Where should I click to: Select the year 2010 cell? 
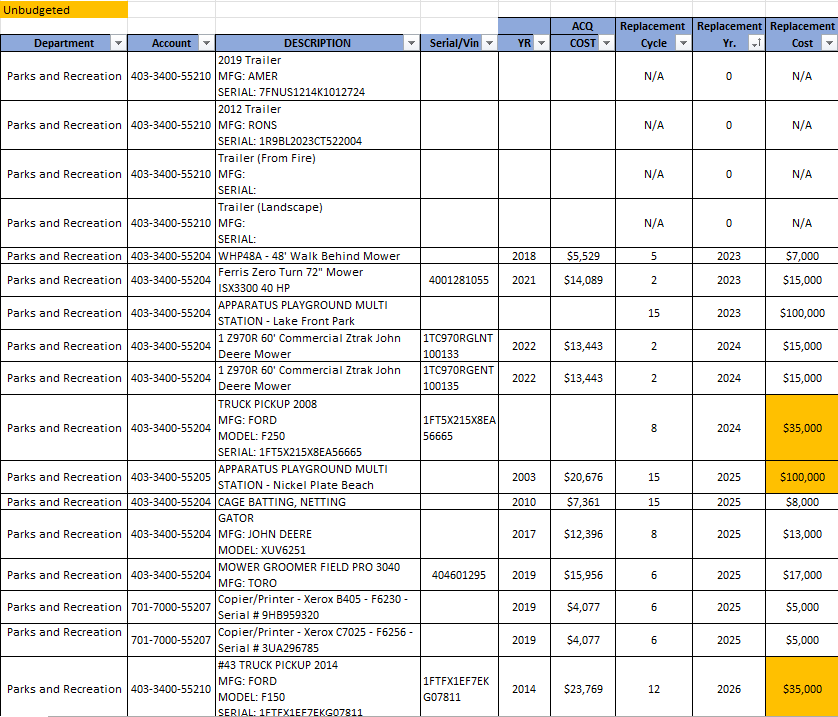pos(524,502)
